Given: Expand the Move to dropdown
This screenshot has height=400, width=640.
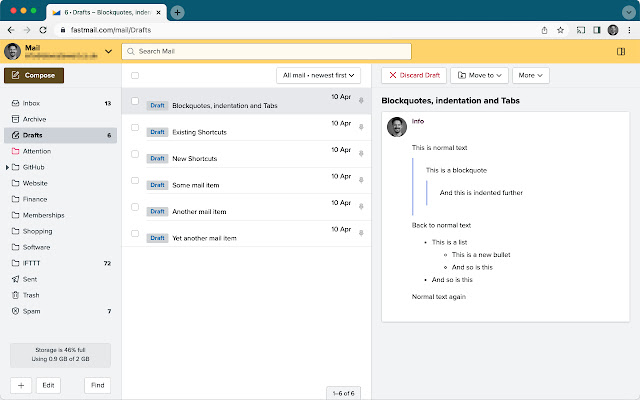Looking at the screenshot, I should point(478,75).
